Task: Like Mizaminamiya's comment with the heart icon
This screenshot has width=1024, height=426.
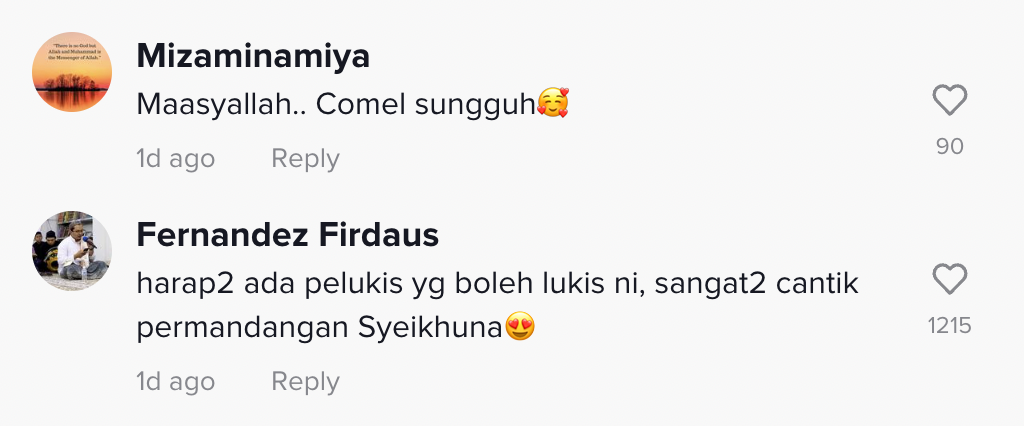Action: point(949,100)
